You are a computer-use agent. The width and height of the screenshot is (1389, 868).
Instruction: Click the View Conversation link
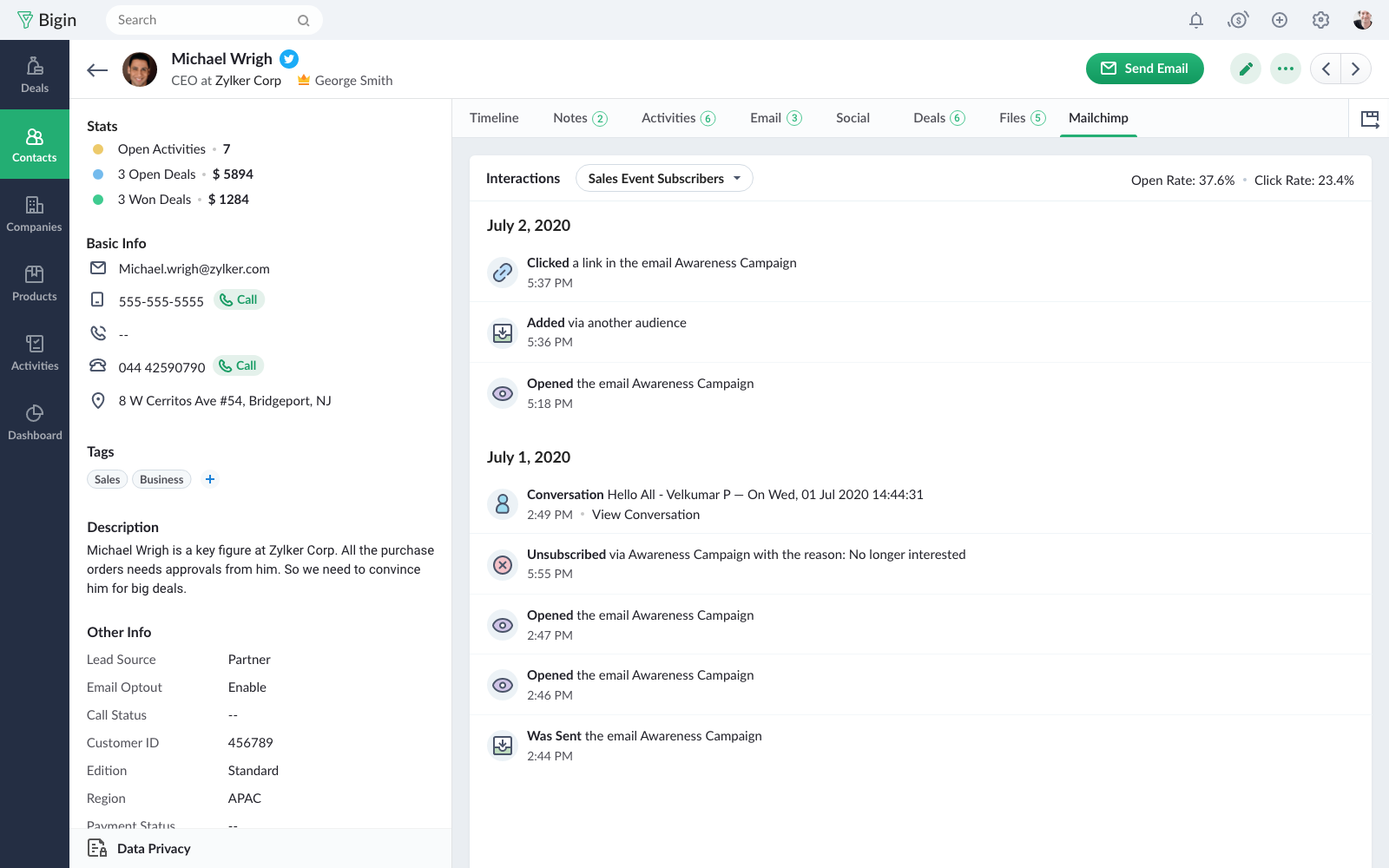(x=645, y=515)
